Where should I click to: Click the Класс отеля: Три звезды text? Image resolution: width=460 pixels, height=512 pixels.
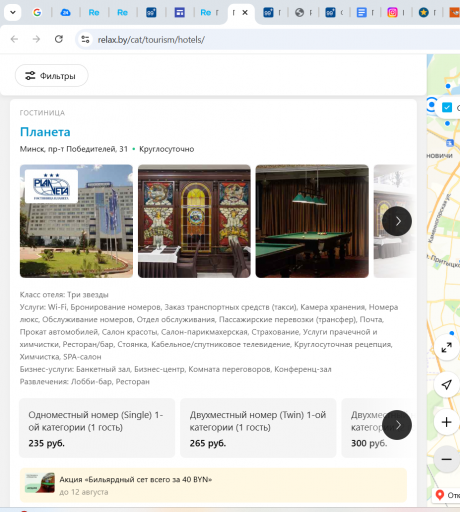pyautogui.click(x=64, y=295)
